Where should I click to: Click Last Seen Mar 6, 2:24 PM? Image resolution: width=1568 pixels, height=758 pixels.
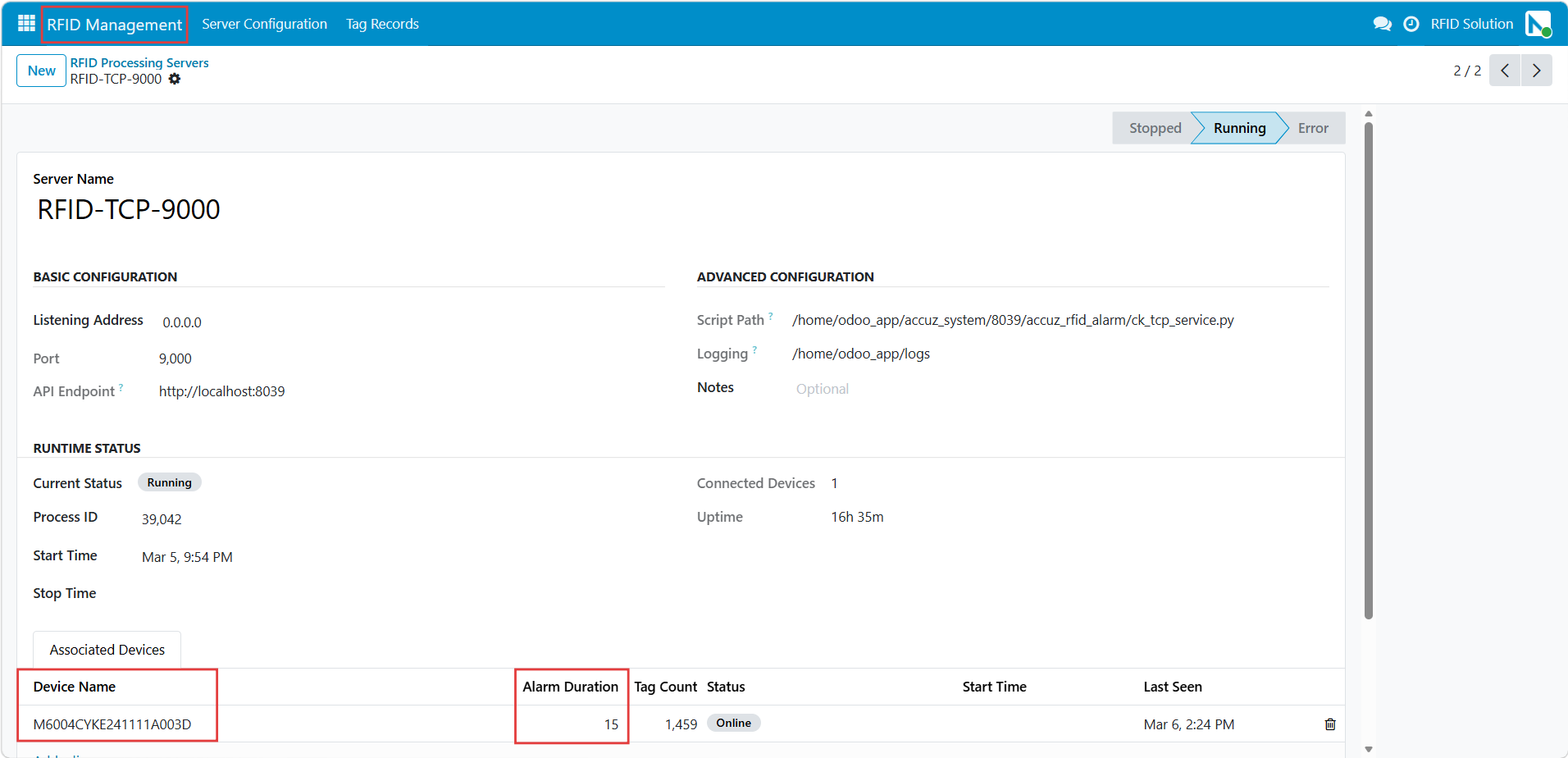(1189, 724)
